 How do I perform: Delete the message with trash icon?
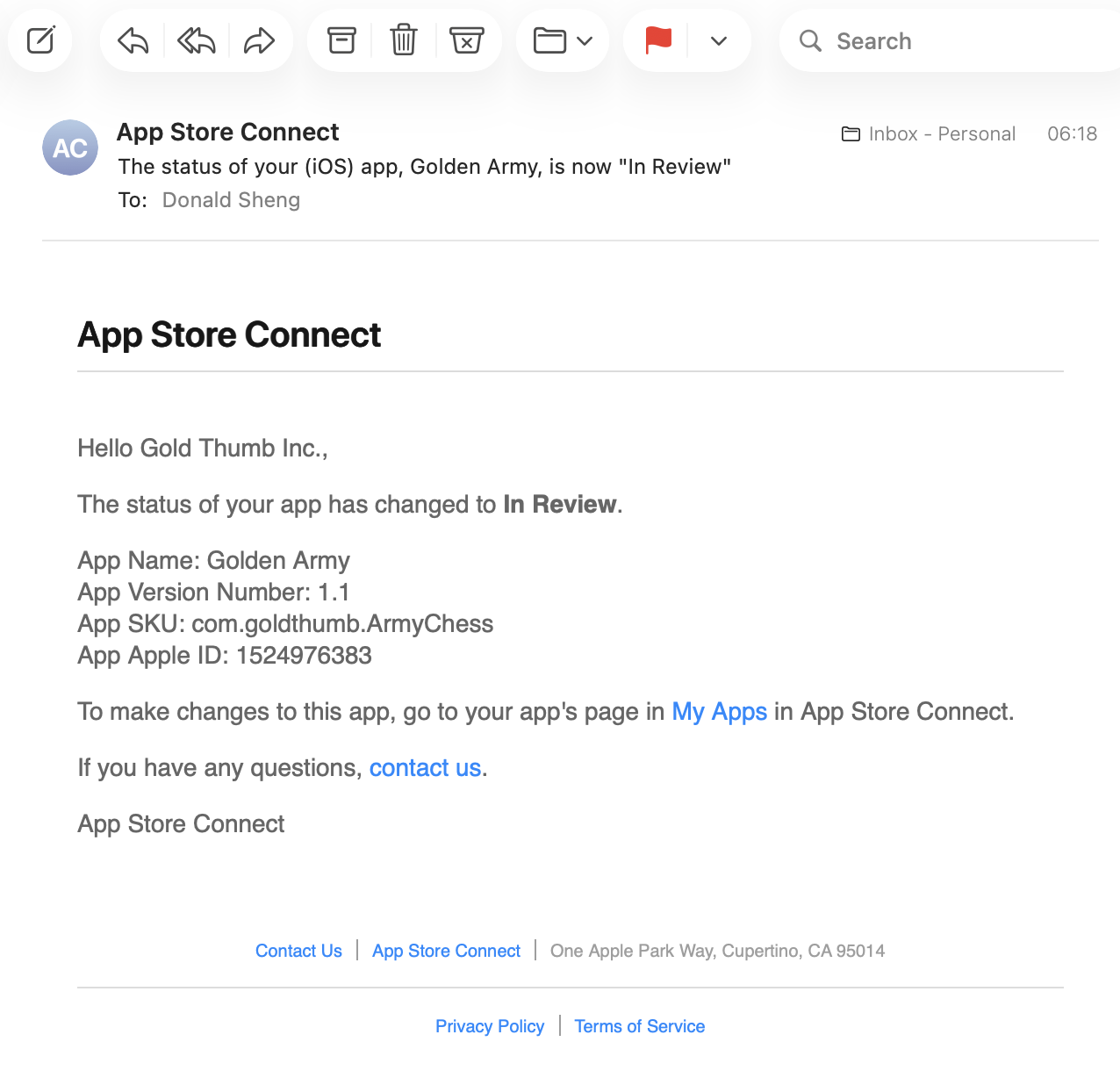[404, 40]
